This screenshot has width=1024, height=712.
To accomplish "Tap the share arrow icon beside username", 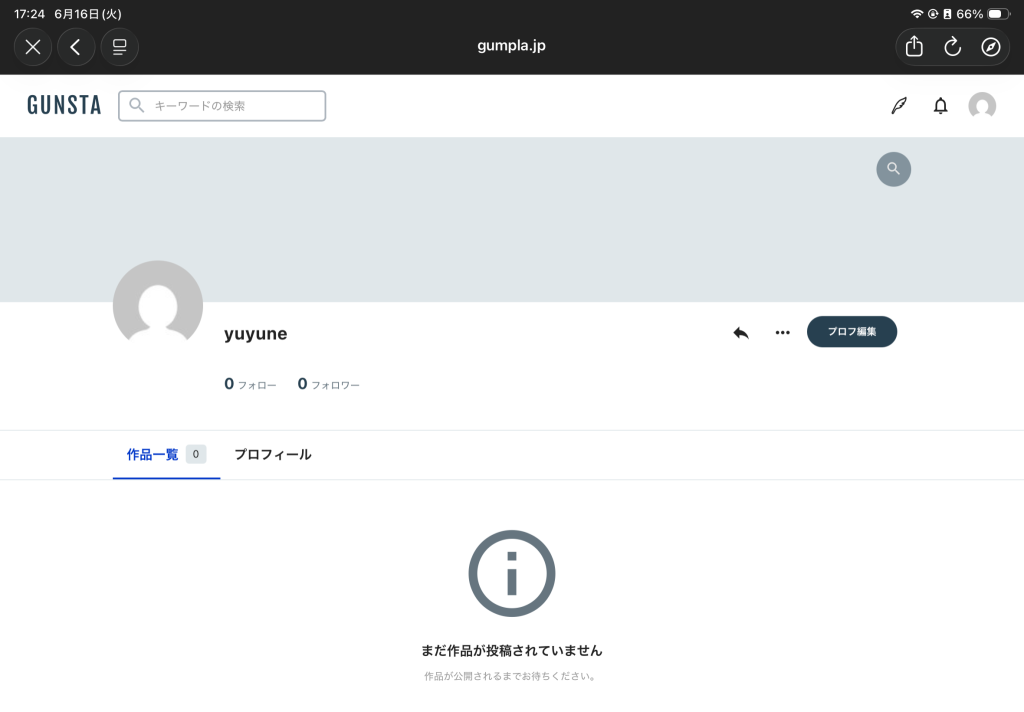I will (741, 333).
